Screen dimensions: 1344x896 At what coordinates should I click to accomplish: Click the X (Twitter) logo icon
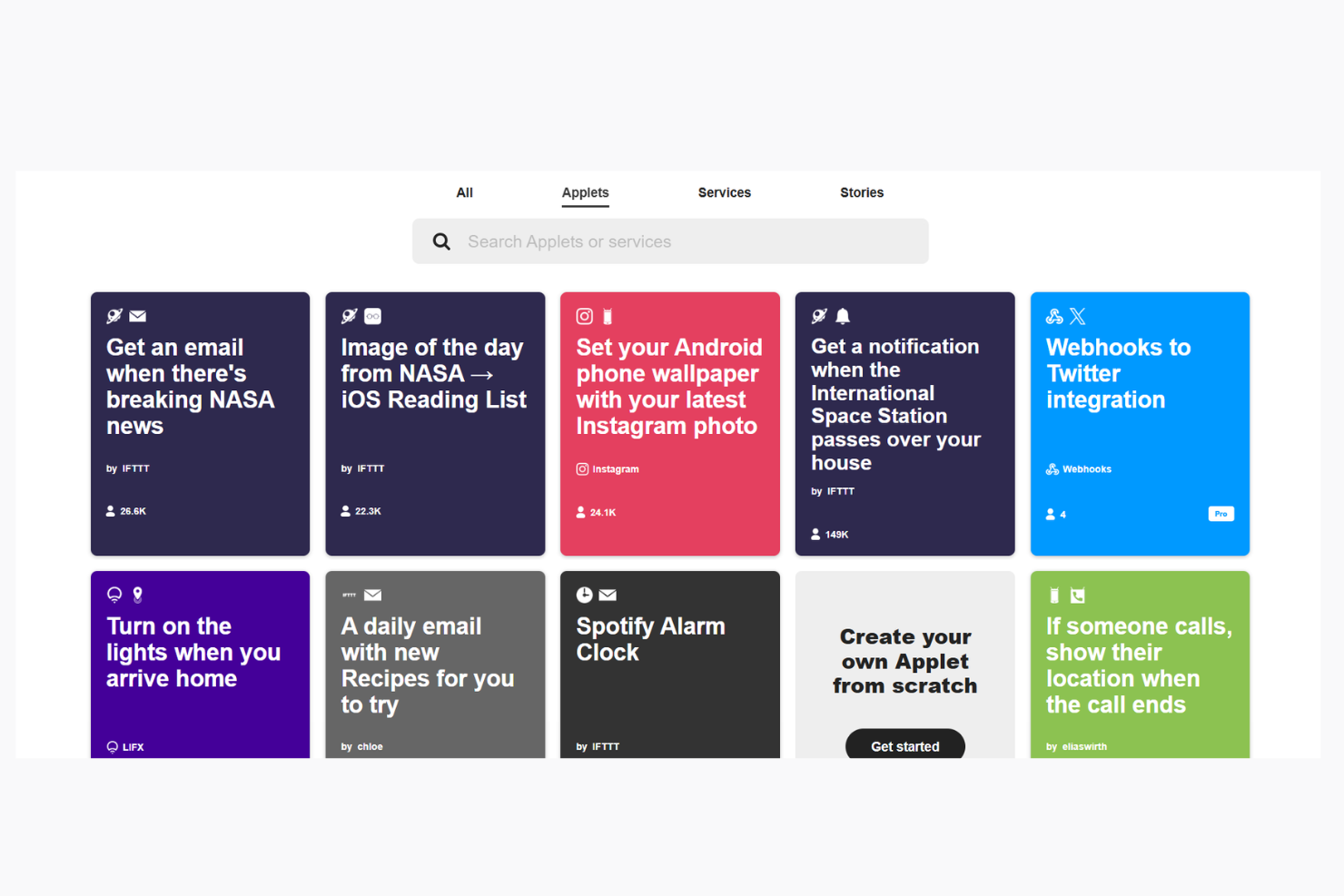tap(1078, 316)
